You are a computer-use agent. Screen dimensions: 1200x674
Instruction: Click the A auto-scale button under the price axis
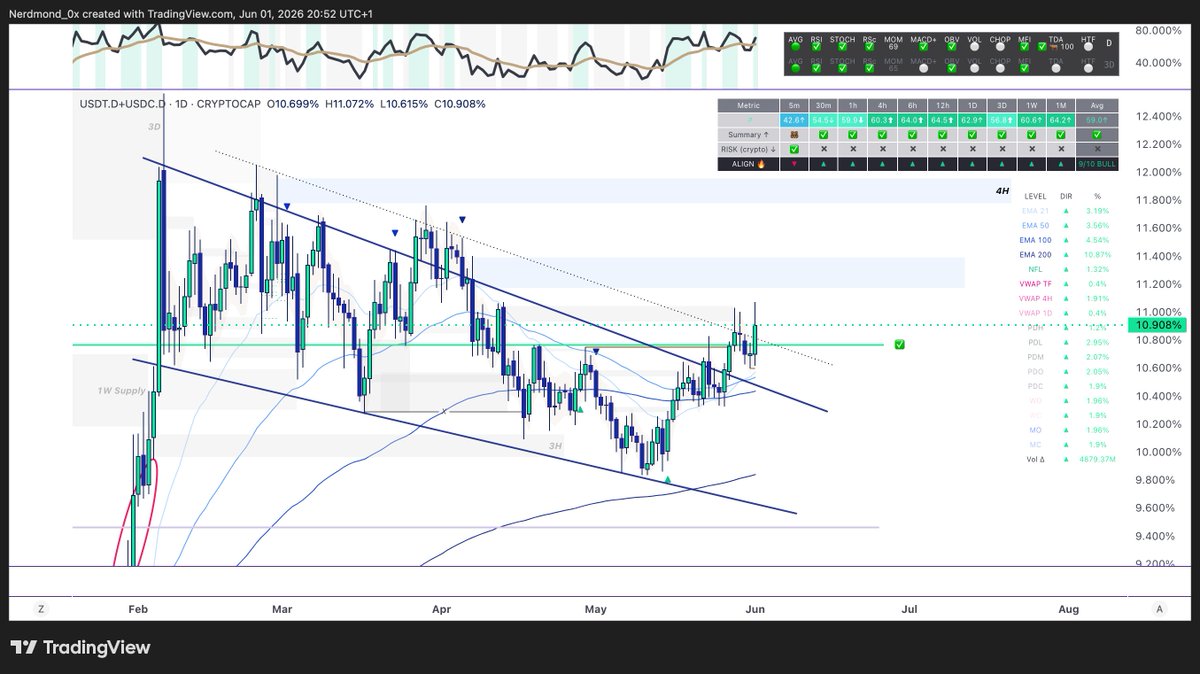coord(1159,608)
